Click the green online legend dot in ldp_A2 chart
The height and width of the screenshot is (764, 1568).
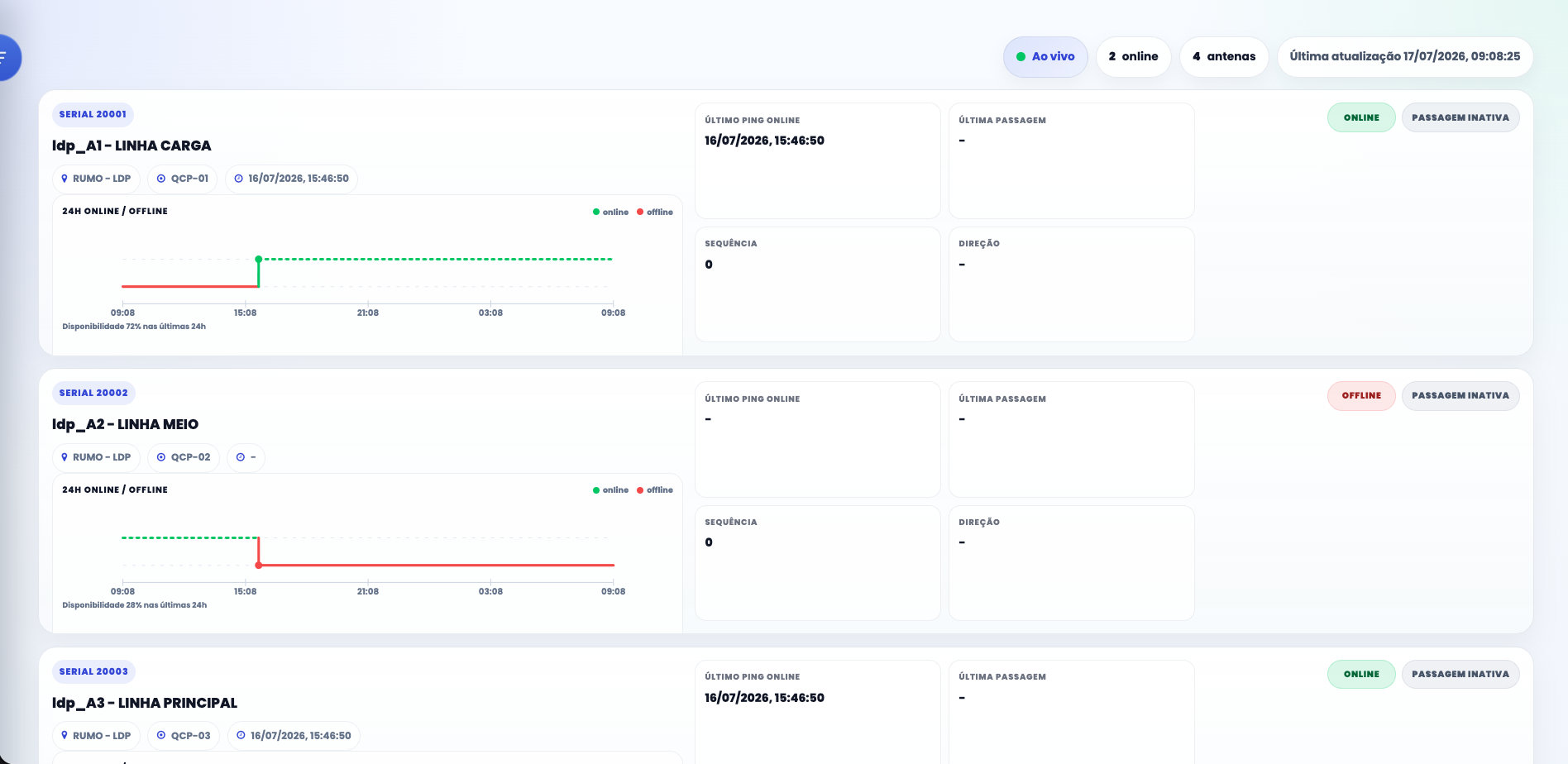click(x=596, y=490)
